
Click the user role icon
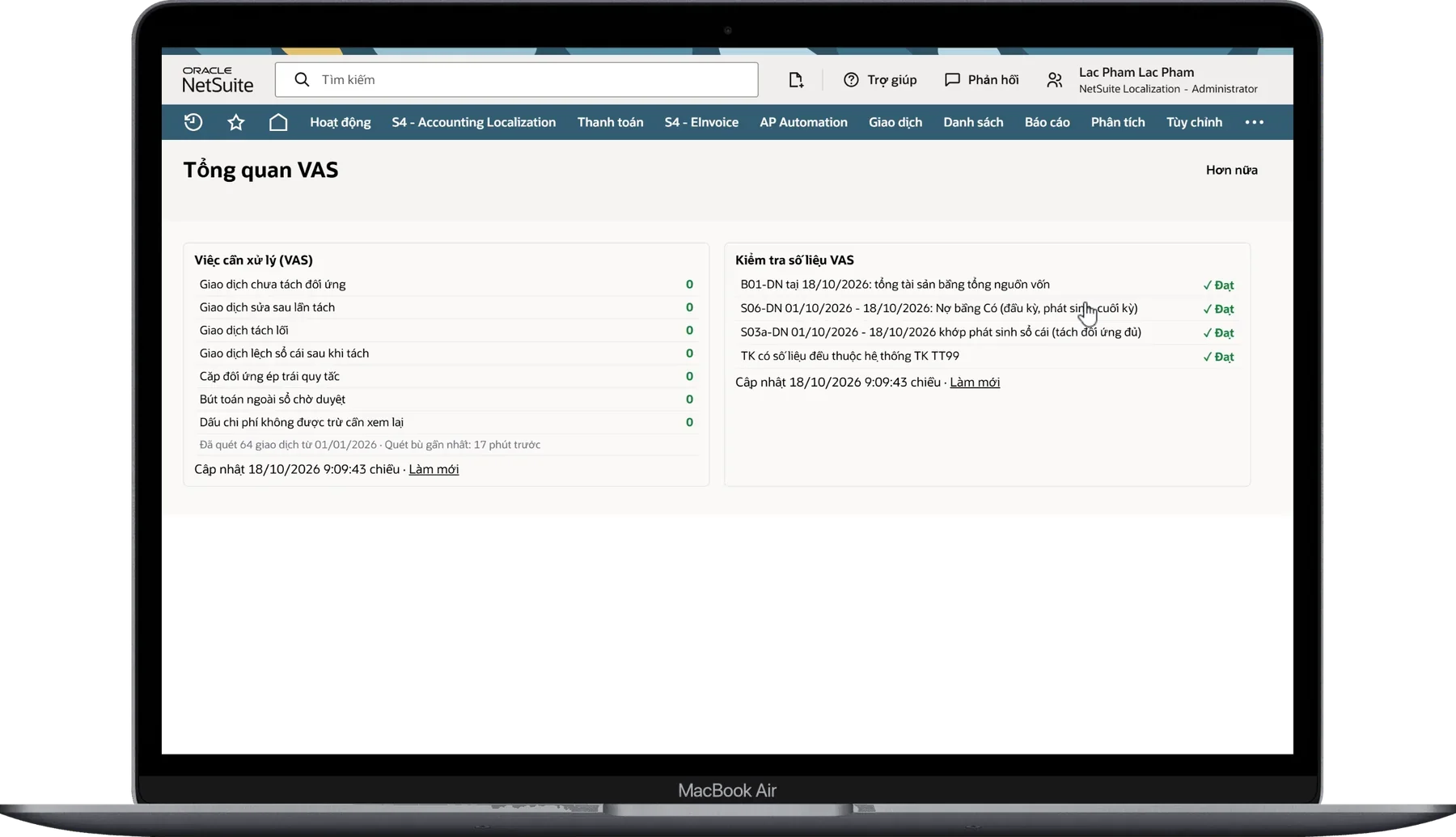point(1054,79)
